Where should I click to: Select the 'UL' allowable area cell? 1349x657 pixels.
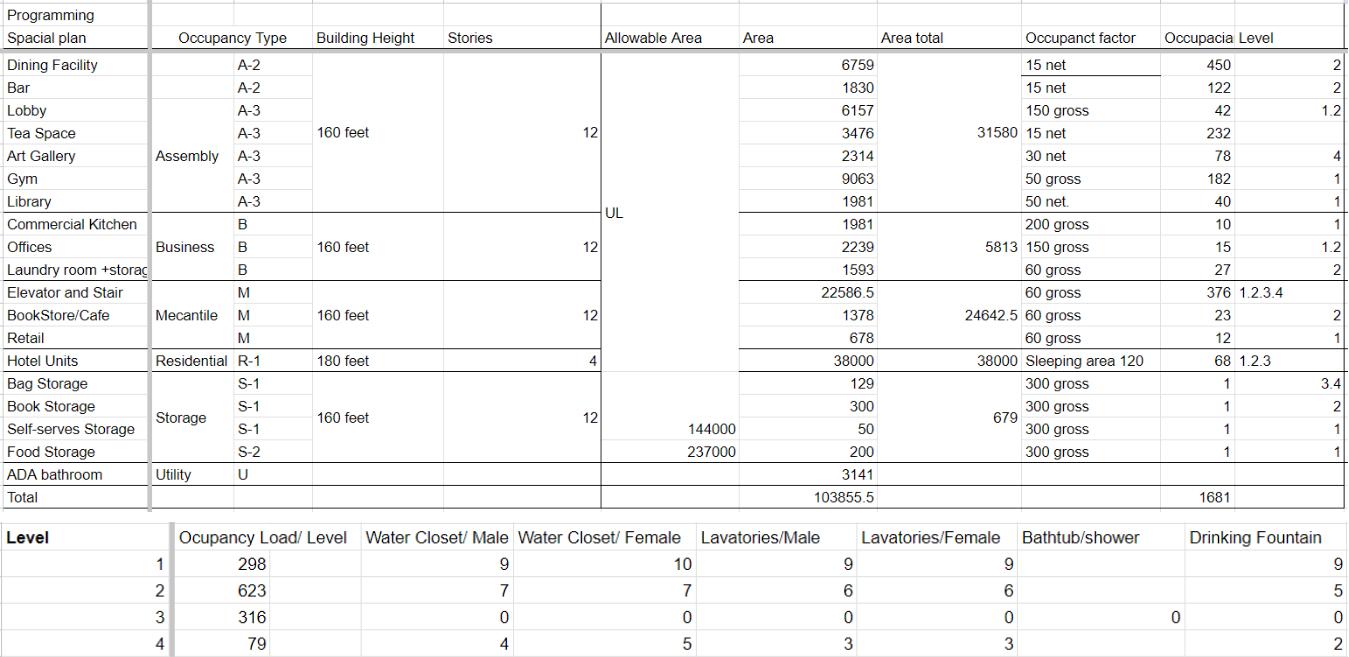pyautogui.click(x=670, y=213)
